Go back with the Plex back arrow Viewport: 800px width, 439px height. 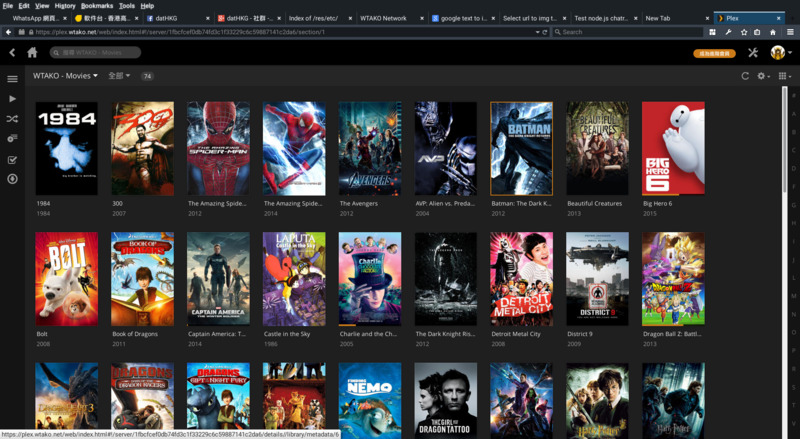pyautogui.click(x=12, y=52)
